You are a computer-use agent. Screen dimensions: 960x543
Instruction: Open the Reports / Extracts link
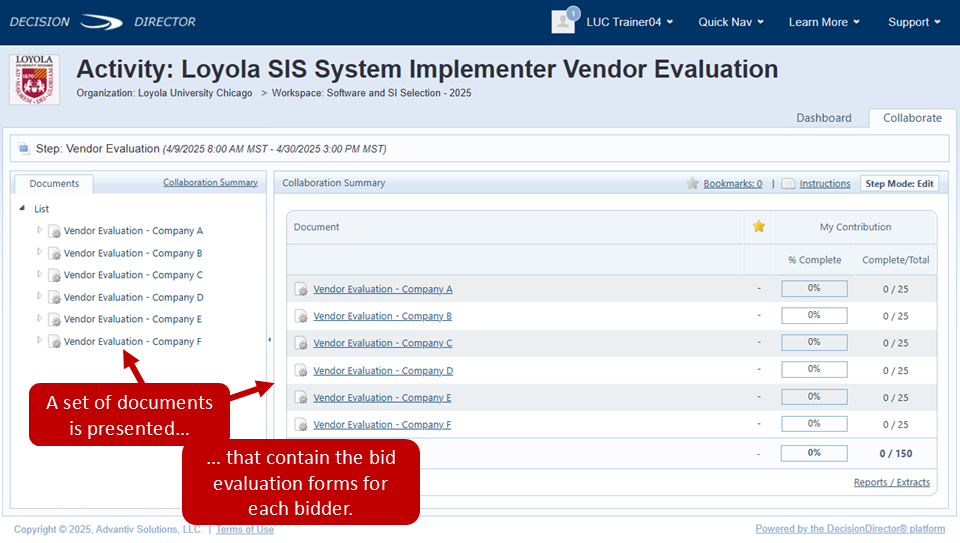pyautogui.click(x=891, y=482)
